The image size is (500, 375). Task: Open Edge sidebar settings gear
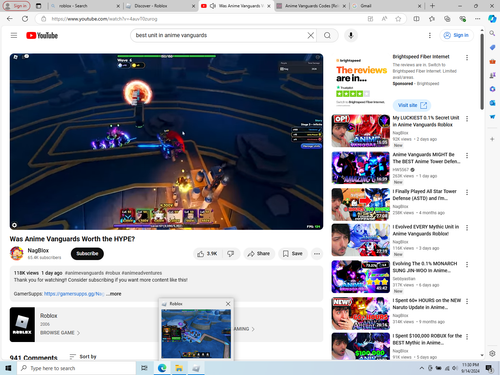tap(492, 353)
